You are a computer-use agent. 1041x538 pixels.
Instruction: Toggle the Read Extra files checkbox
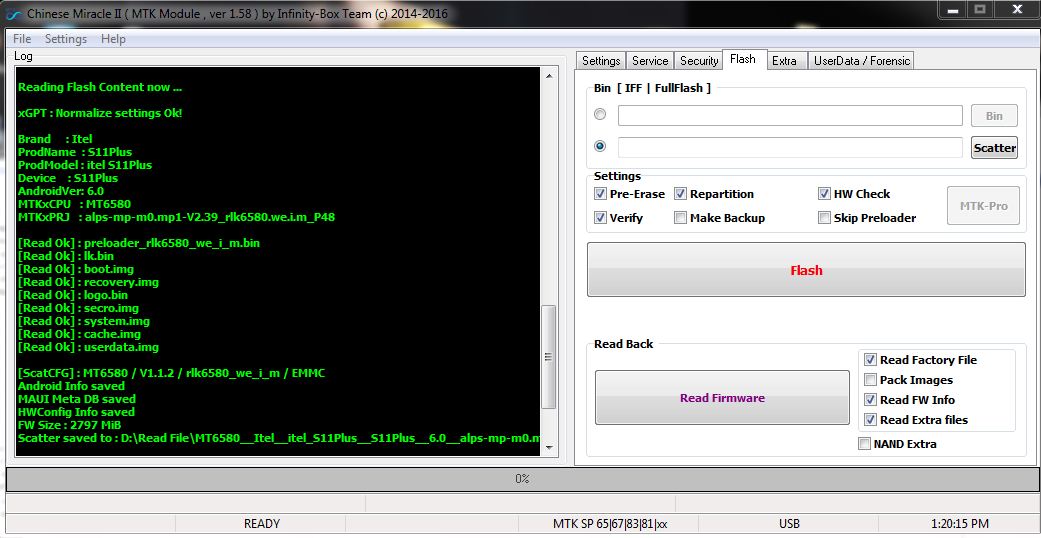point(870,420)
